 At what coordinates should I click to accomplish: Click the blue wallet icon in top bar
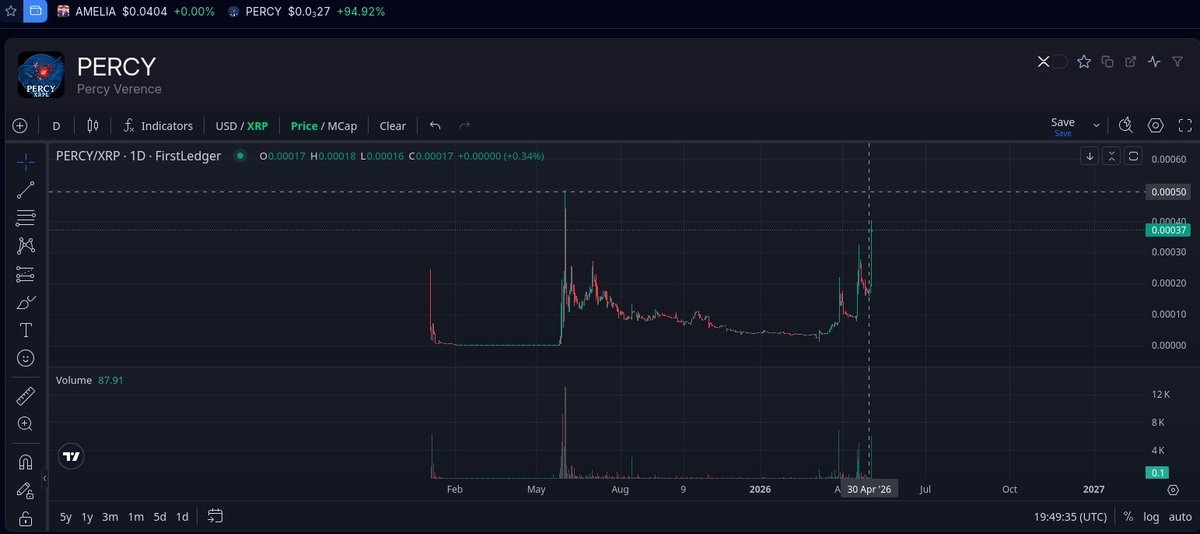point(35,11)
